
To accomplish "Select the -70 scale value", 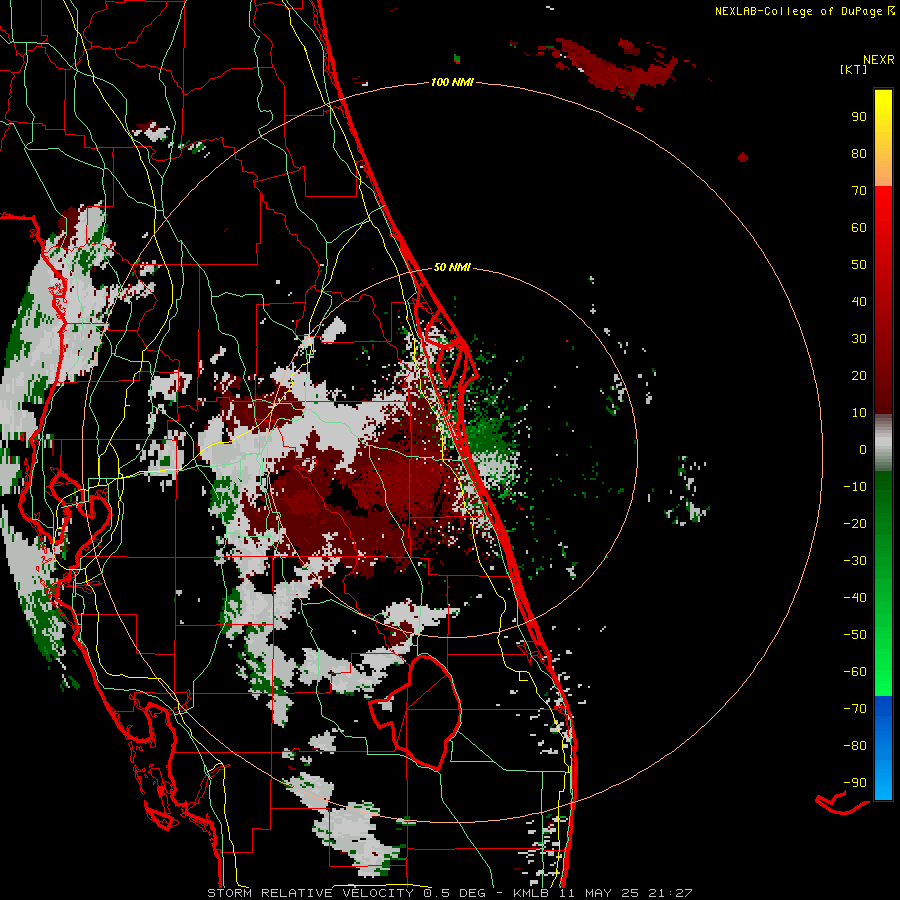I will (x=855, y=709).
